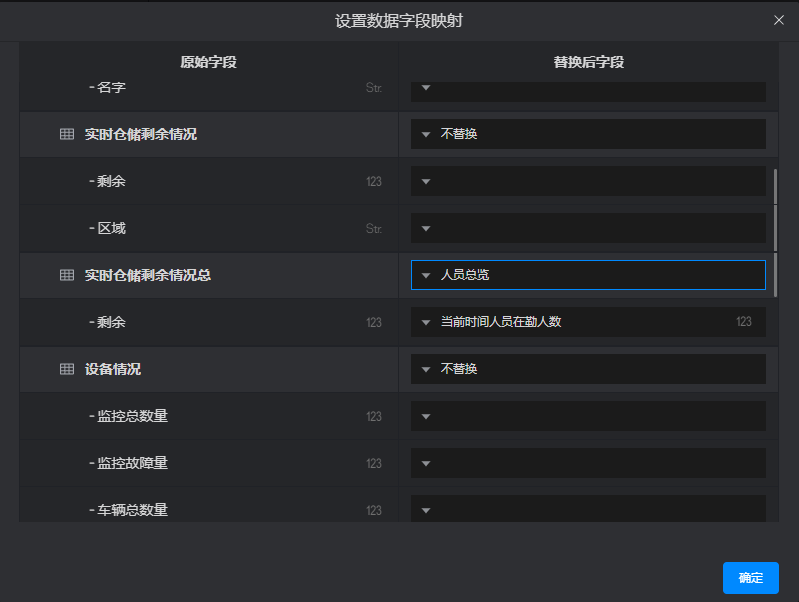Expand dropdown for 区域 field
The image size is (799, 602).
(588, 228)
